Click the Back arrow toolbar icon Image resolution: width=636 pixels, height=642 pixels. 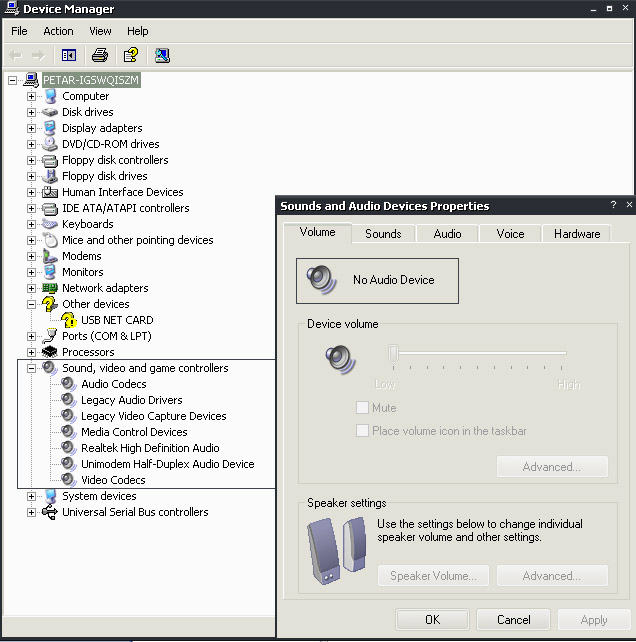[x=16, y=55]
